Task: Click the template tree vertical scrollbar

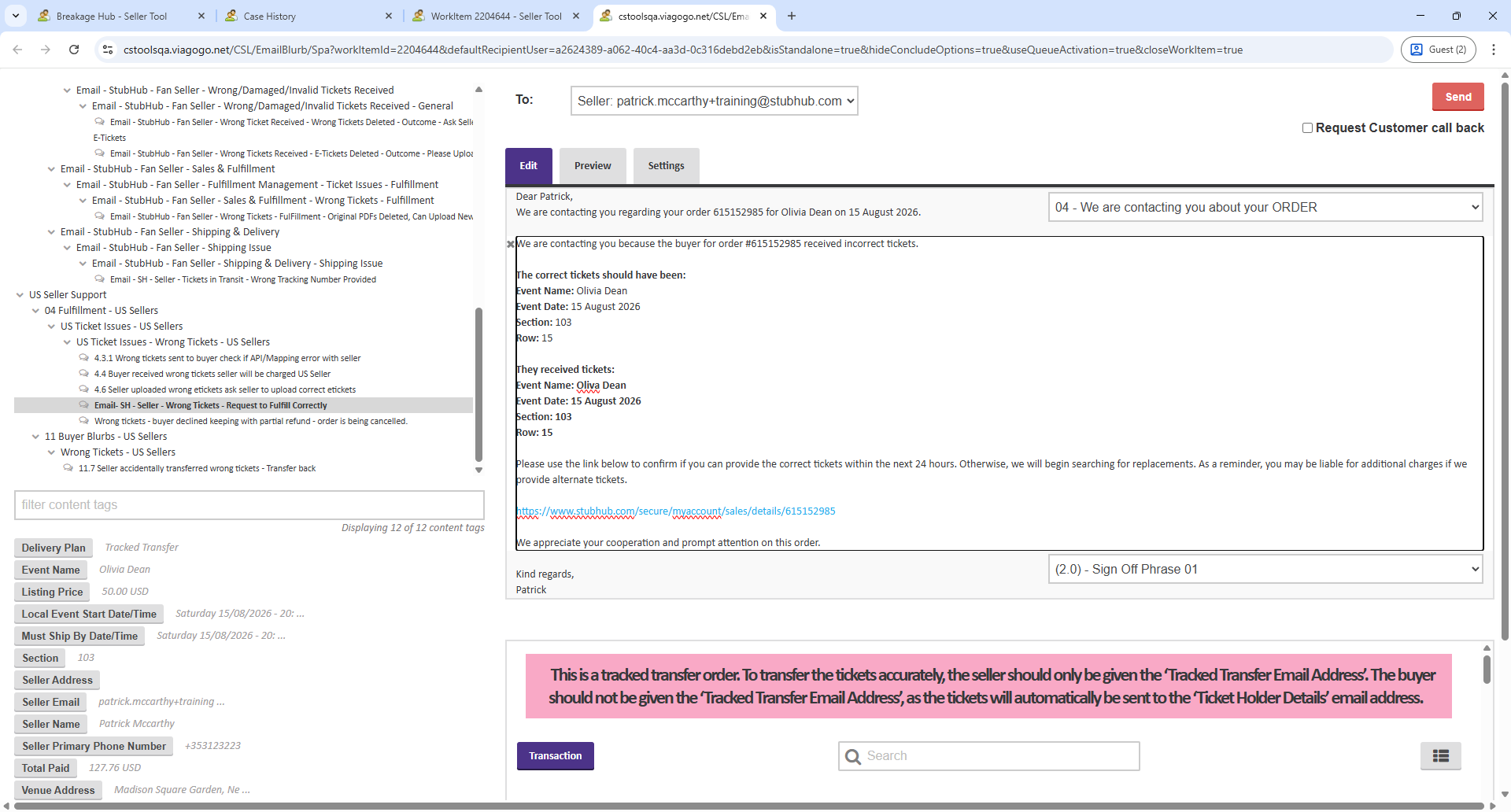Action: tap(478, 384)
